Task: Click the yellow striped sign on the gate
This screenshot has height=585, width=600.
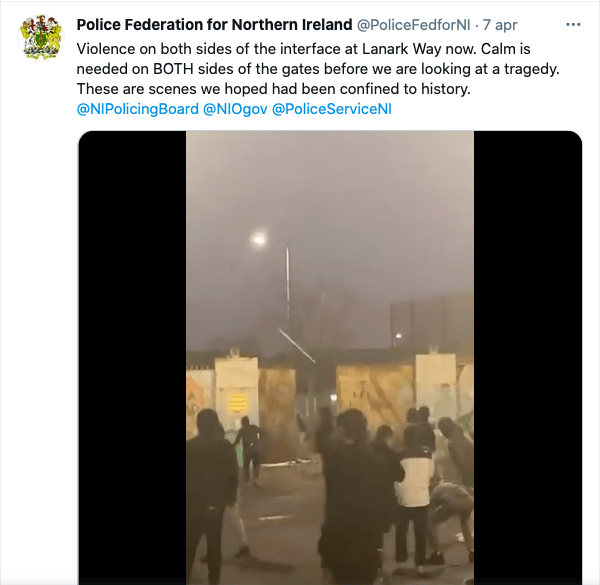Action: (237, 402)
